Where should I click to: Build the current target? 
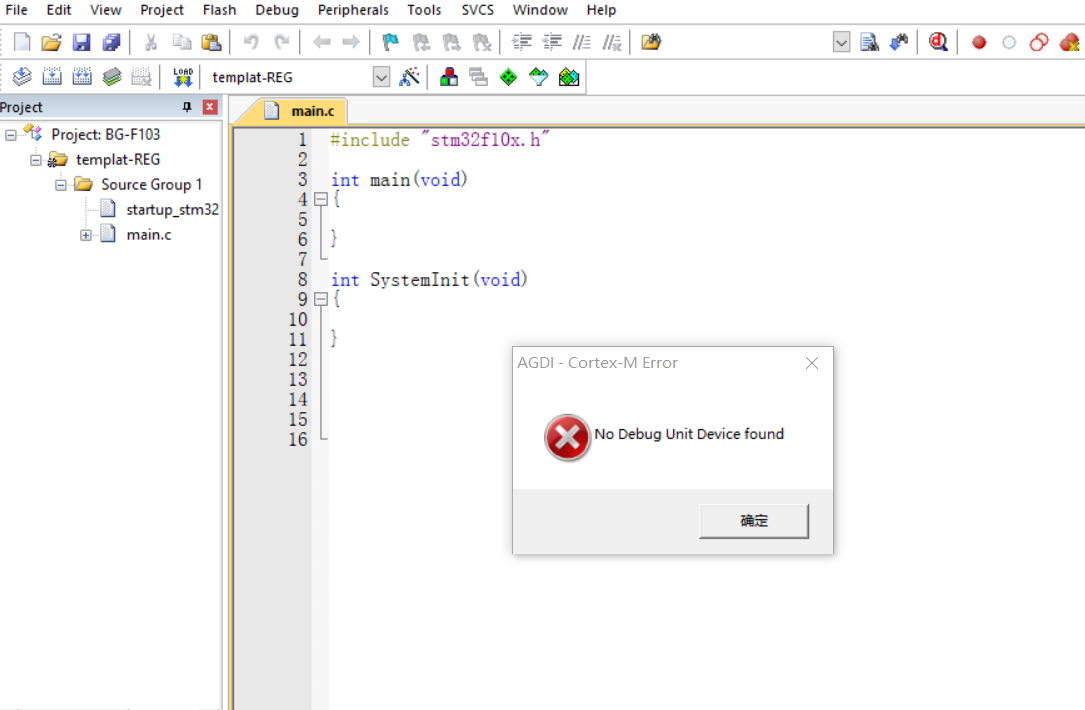[x=51, y=76]
